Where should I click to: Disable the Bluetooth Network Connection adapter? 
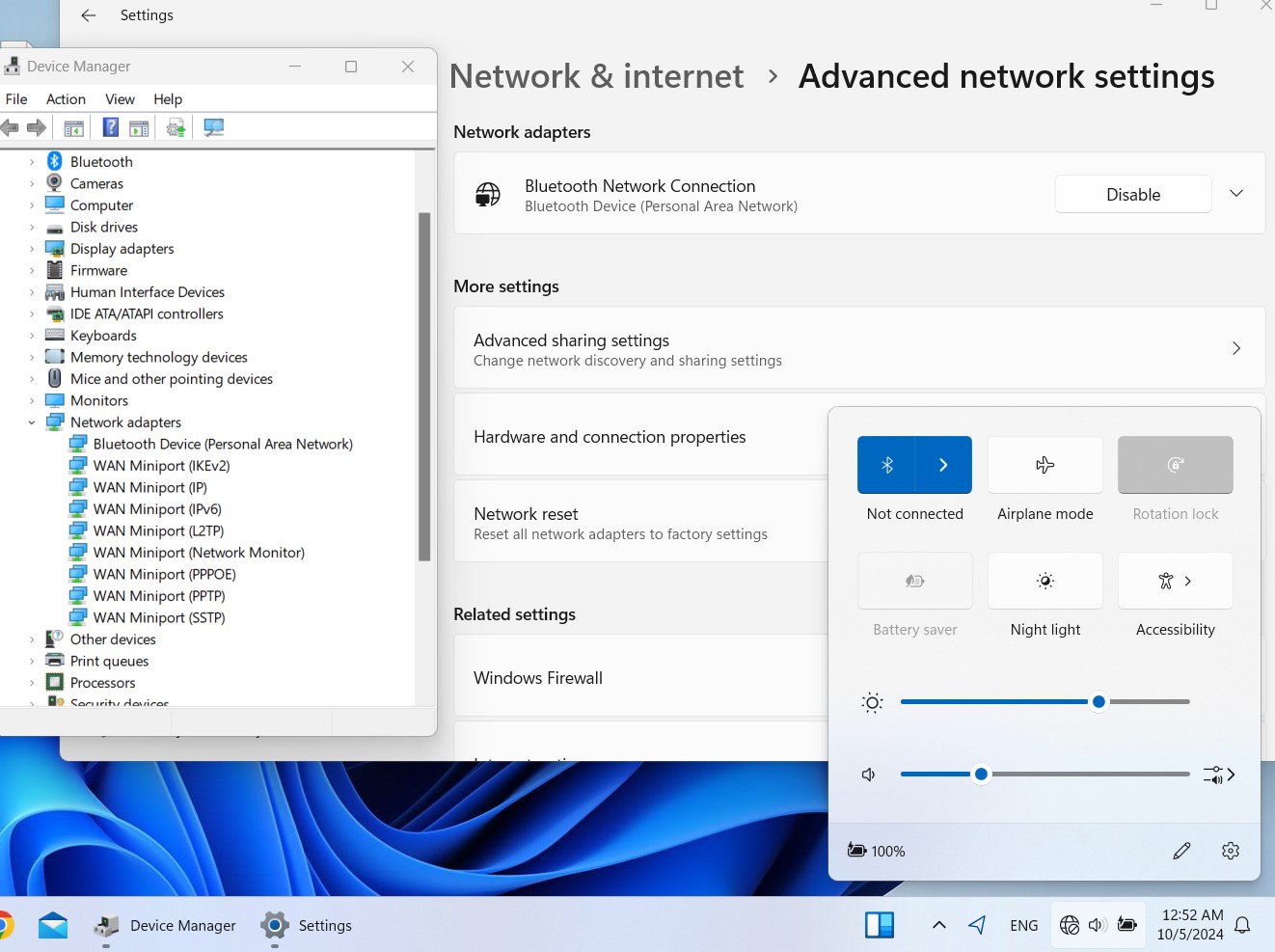point(1132,194)
